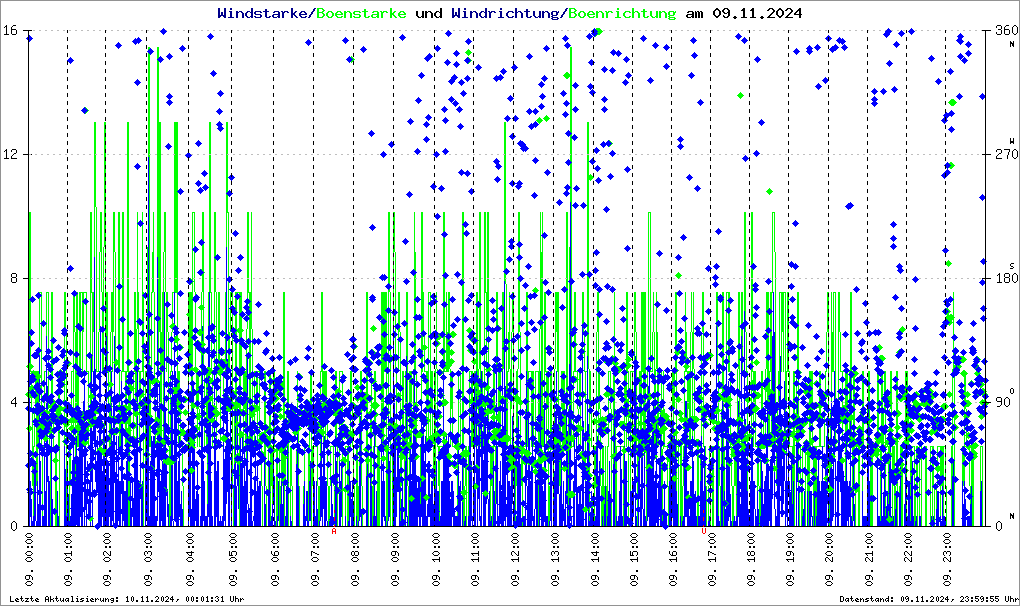The height and width of the screenshot is (606, 1020).
Task: Click the '8' wind speed axis label
Action: (13, 278)
